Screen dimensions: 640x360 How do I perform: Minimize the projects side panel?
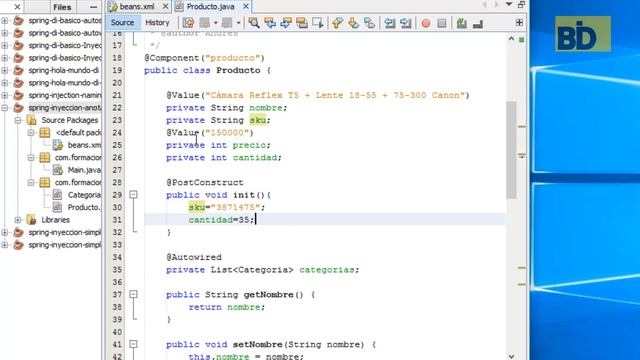coord(93,7)
